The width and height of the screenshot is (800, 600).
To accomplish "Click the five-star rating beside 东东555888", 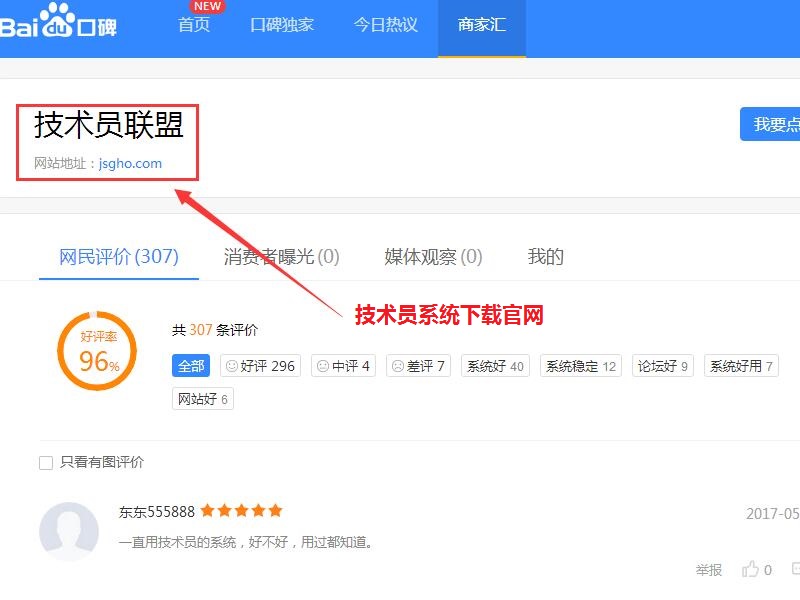I will click(240, 510).
